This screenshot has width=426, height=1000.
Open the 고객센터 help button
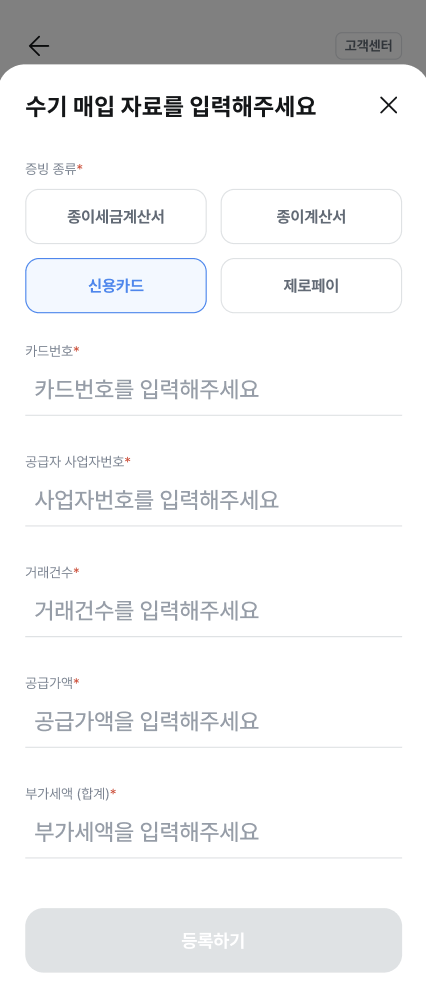pyautogui.click(x=369, y=46)
